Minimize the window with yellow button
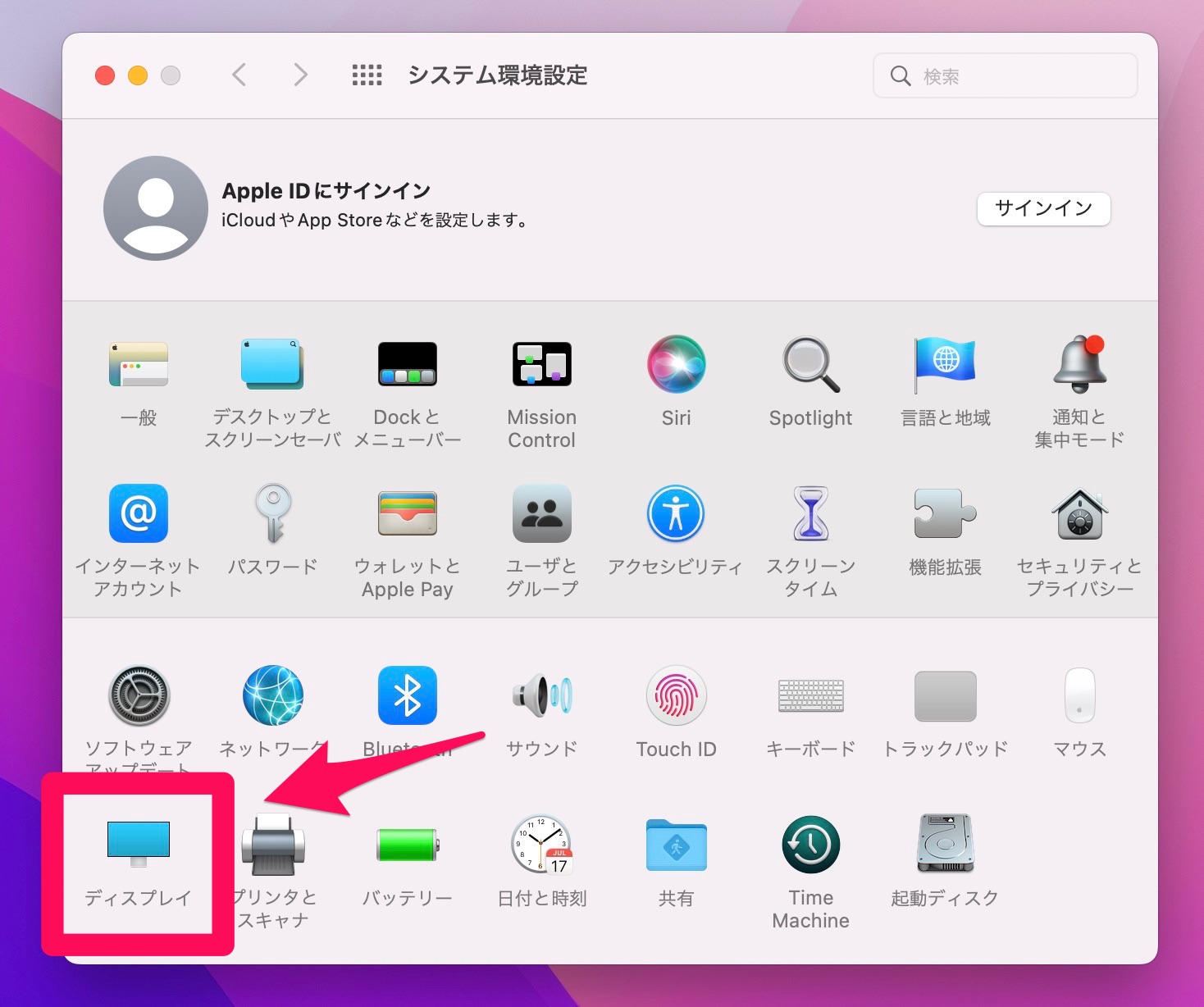 pos(138,75)
